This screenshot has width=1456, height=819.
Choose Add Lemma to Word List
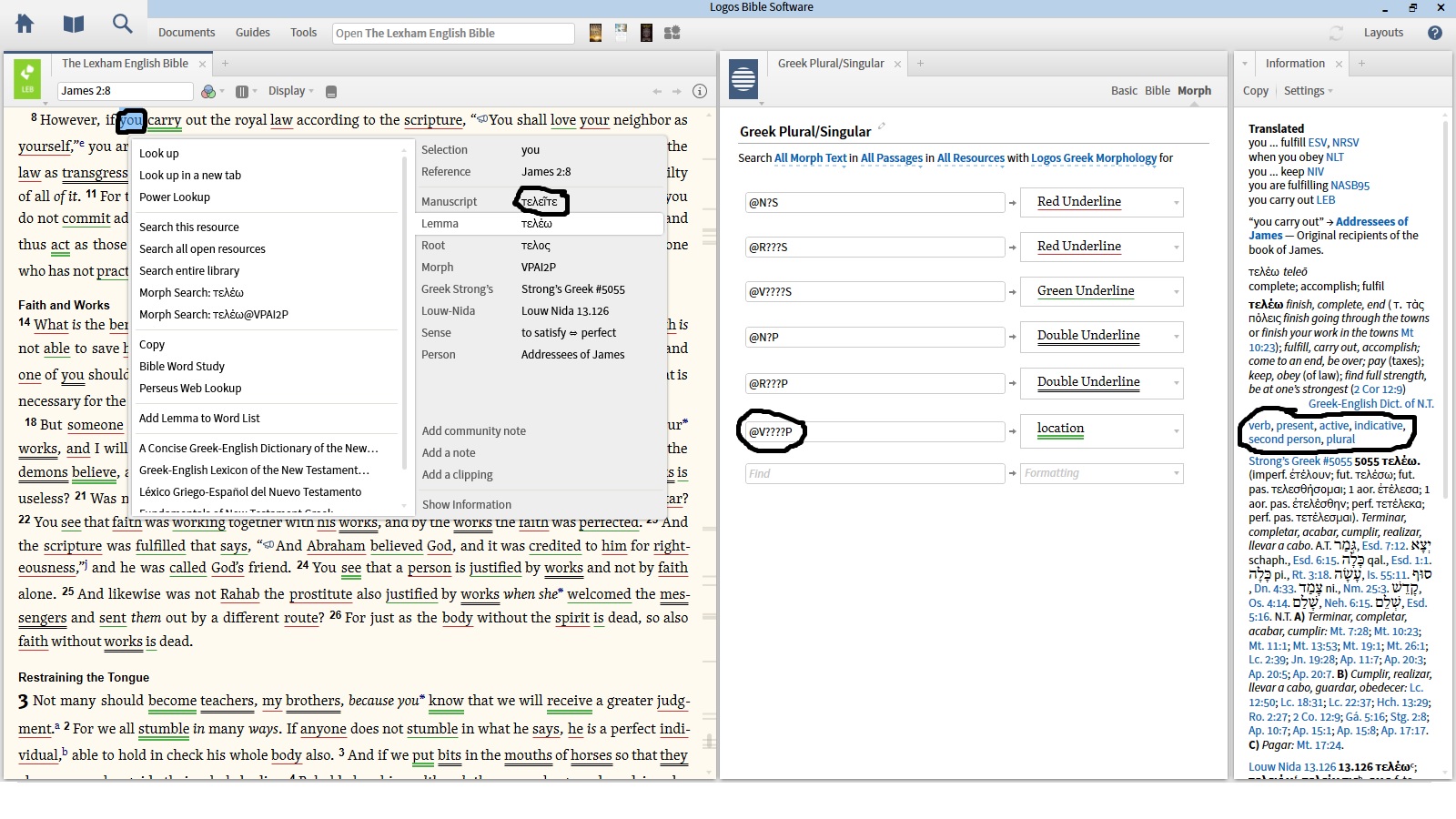[199, 419]
